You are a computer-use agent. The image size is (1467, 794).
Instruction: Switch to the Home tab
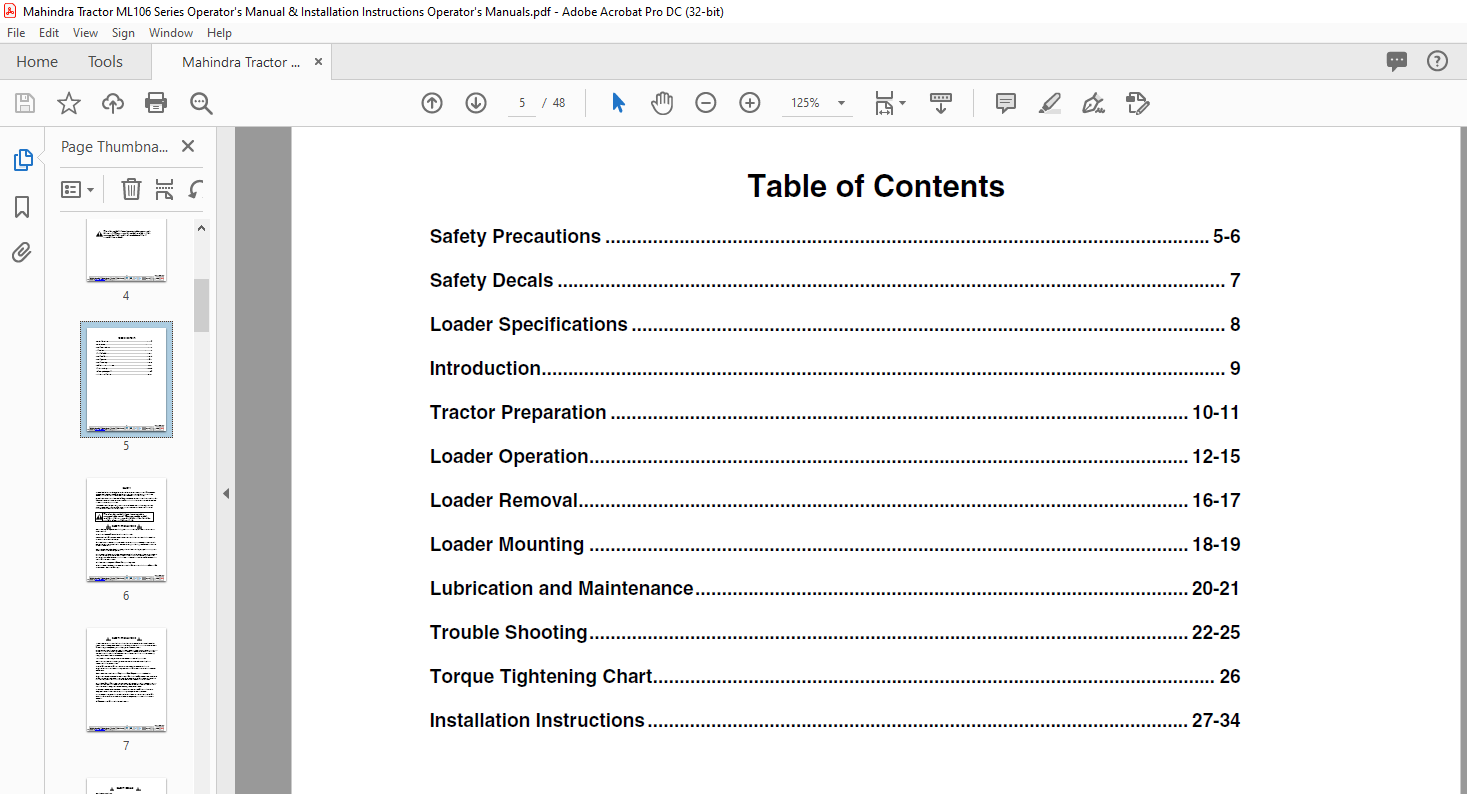coord(37,62)
